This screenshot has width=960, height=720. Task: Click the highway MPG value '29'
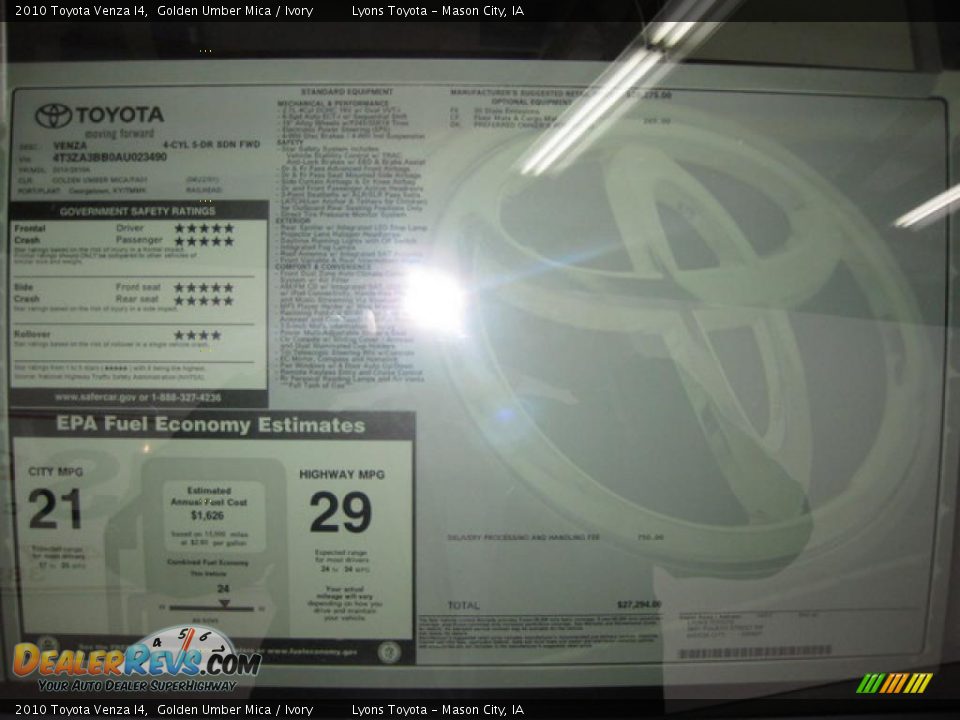tap(340, 512)
